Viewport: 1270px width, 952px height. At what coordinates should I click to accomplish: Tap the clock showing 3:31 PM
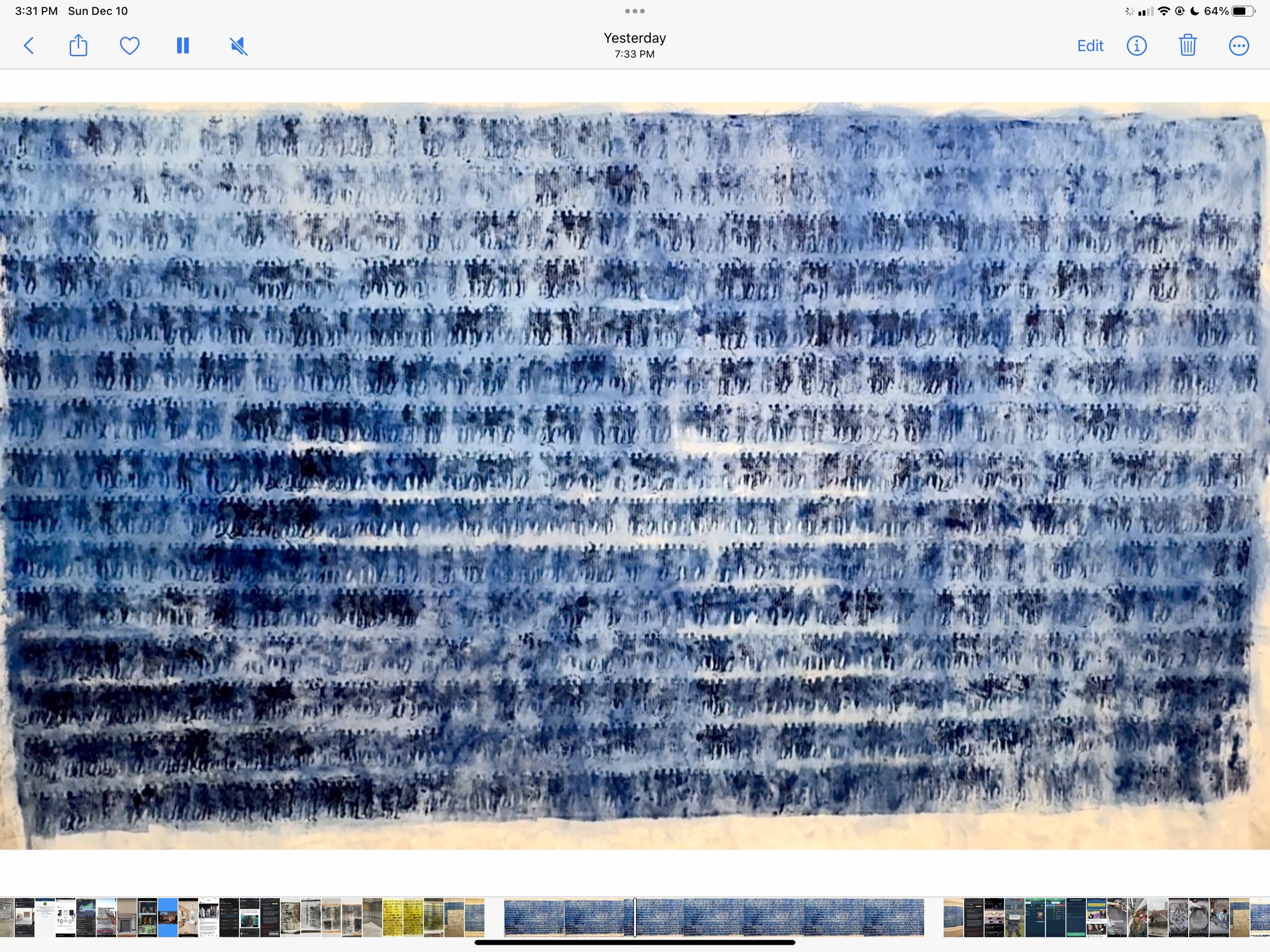tap(36, 11)
